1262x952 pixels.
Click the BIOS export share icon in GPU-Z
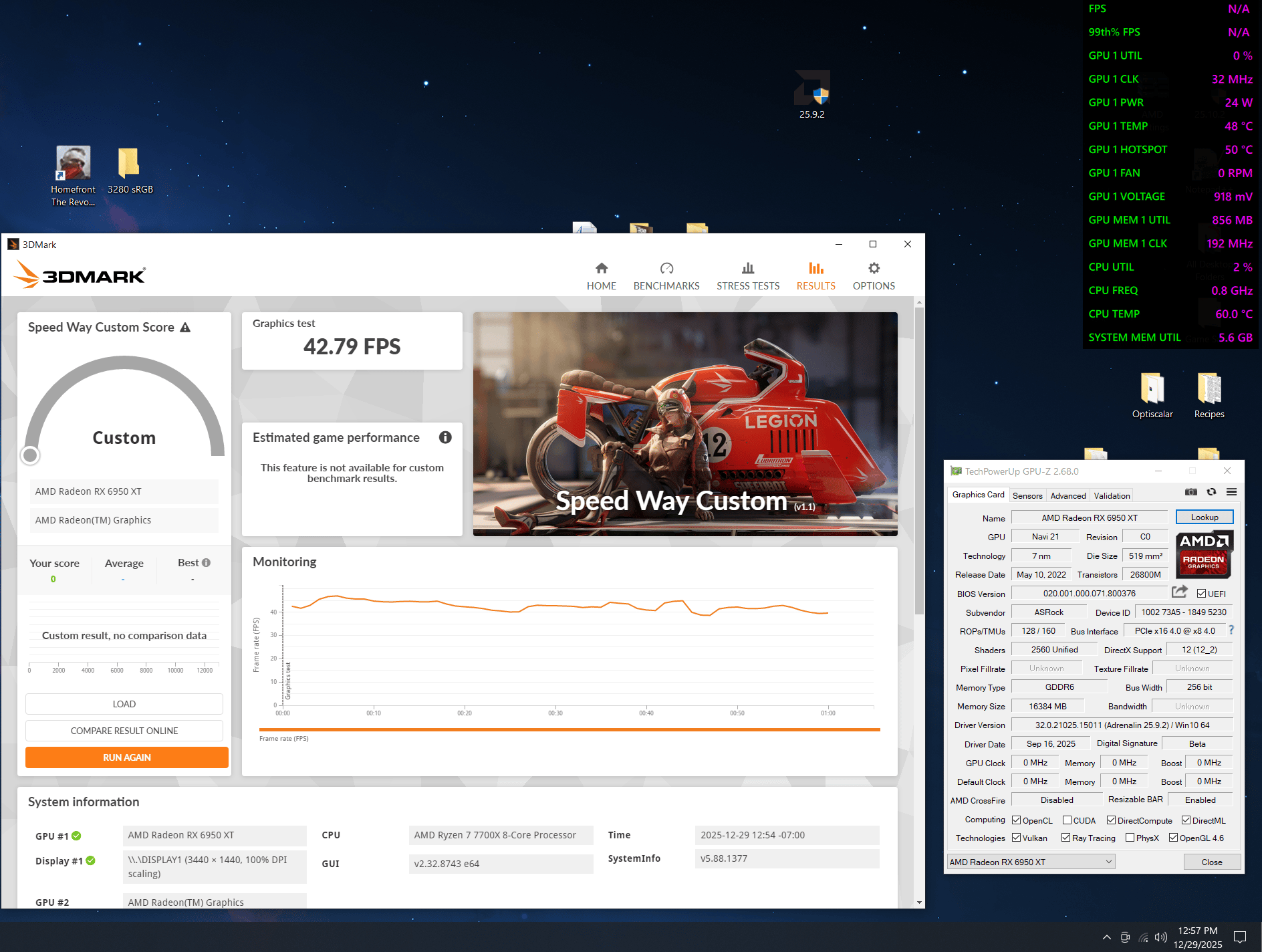point(1180,592)
